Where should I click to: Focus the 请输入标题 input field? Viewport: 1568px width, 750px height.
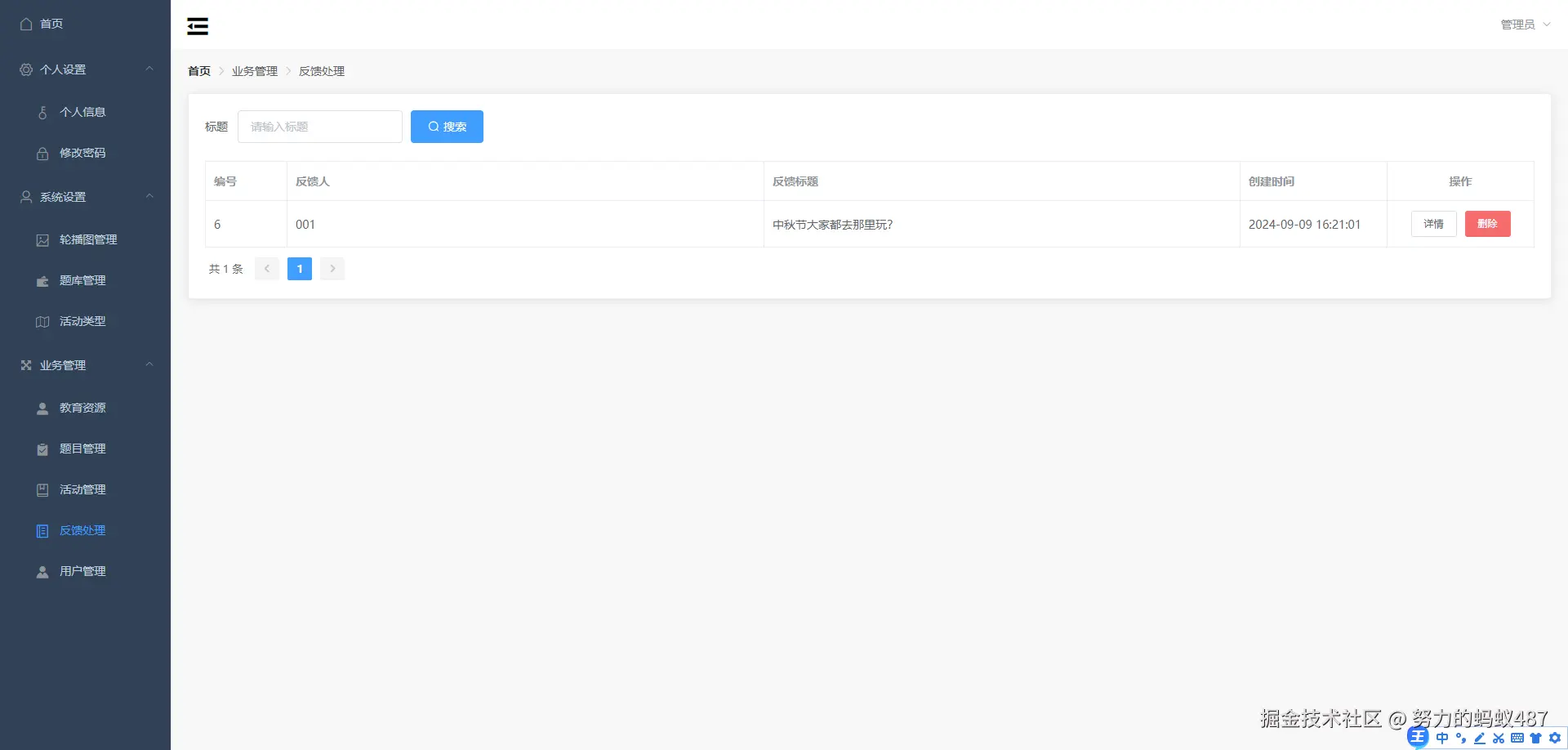tap(319, 126)
